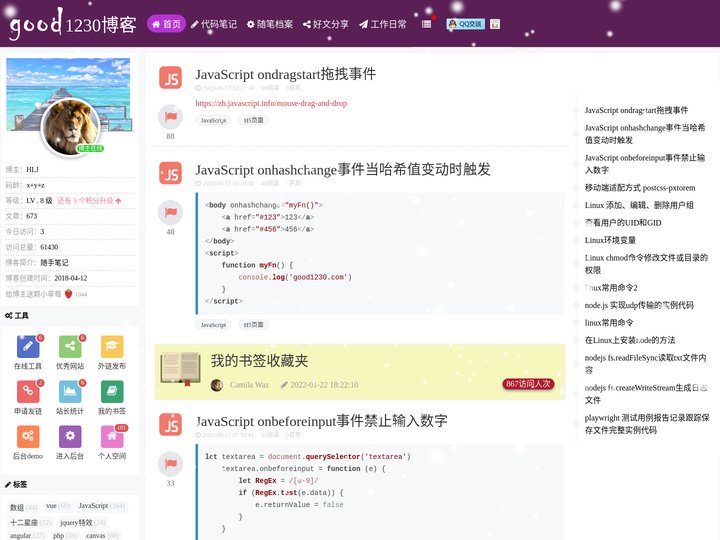Image resolution: width=720 pixels, height=540 pixels.
Task: Click JavaScript tag under onhashchange code
Action: coord(214,325)
